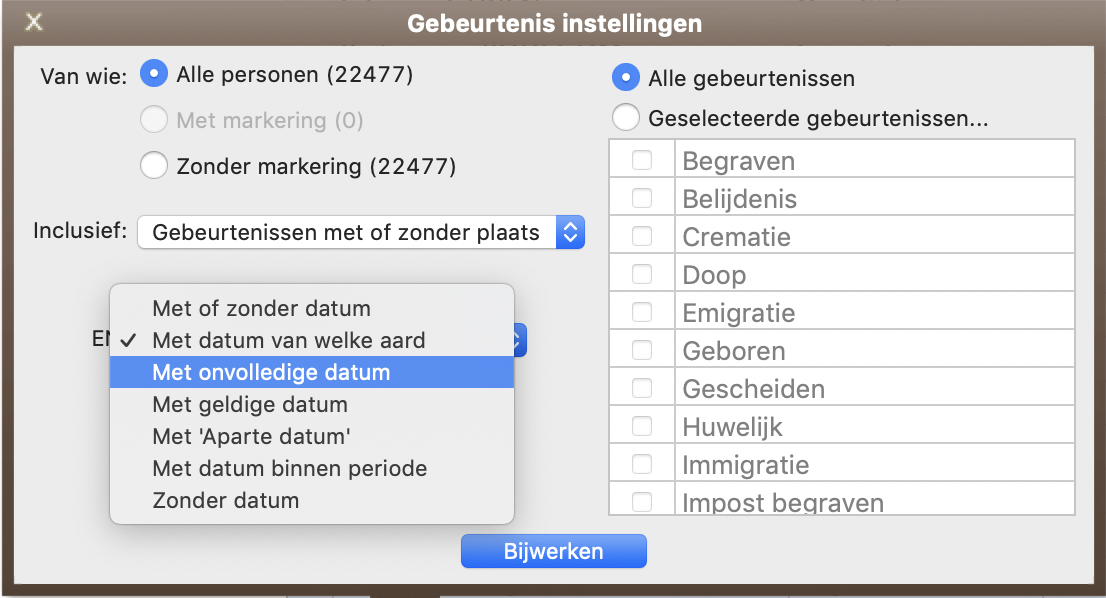Select 'Met onvolledige datum' menu entry
Screen dimensions: 1106x598
(x=271, y=373)
